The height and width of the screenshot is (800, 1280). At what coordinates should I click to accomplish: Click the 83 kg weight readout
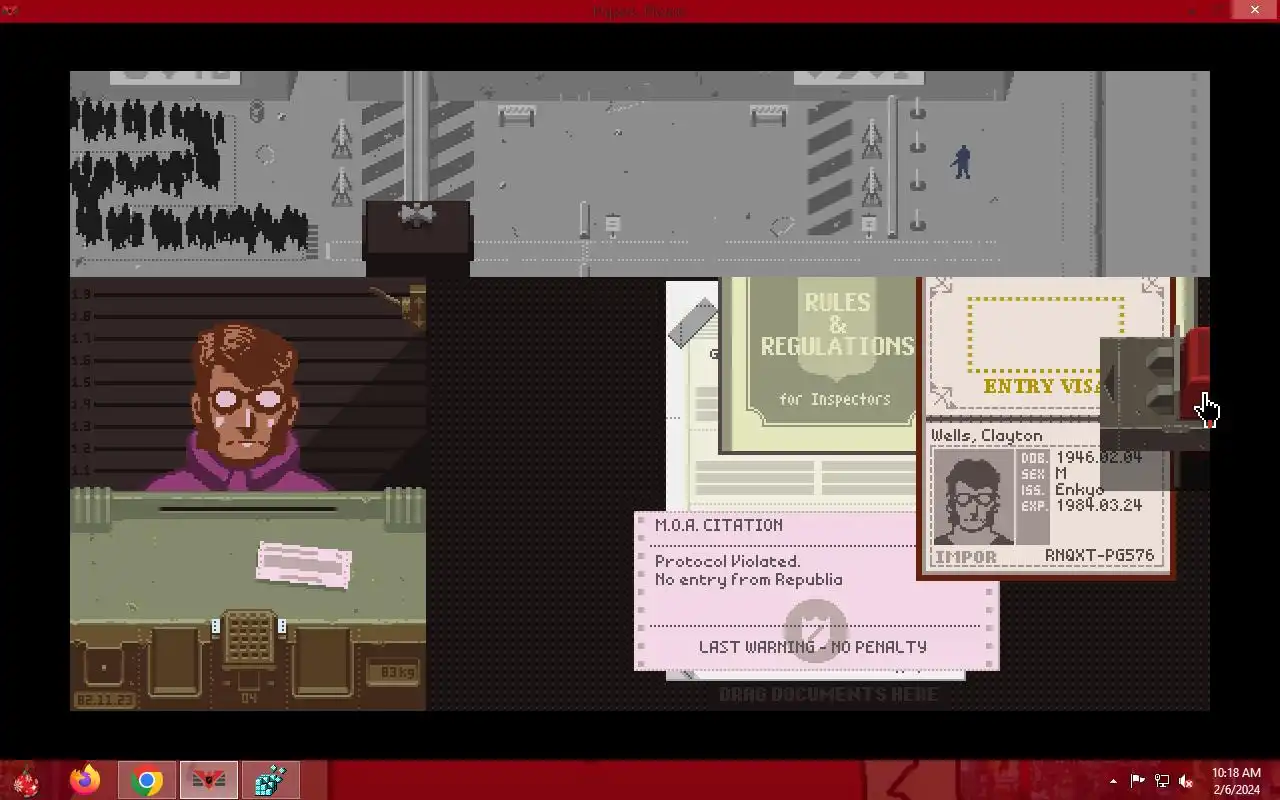point(392,672)
